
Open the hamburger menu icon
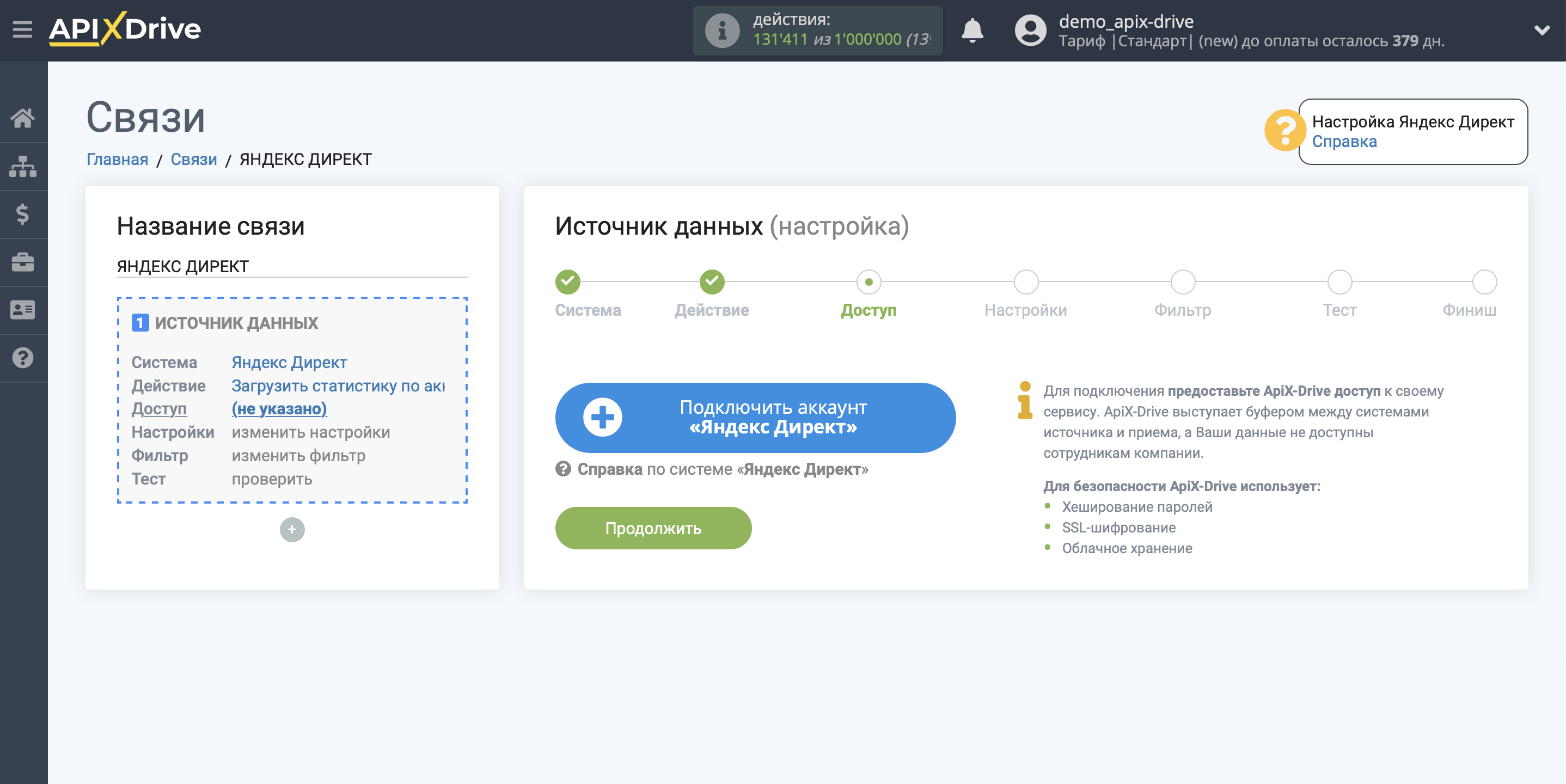22,29
